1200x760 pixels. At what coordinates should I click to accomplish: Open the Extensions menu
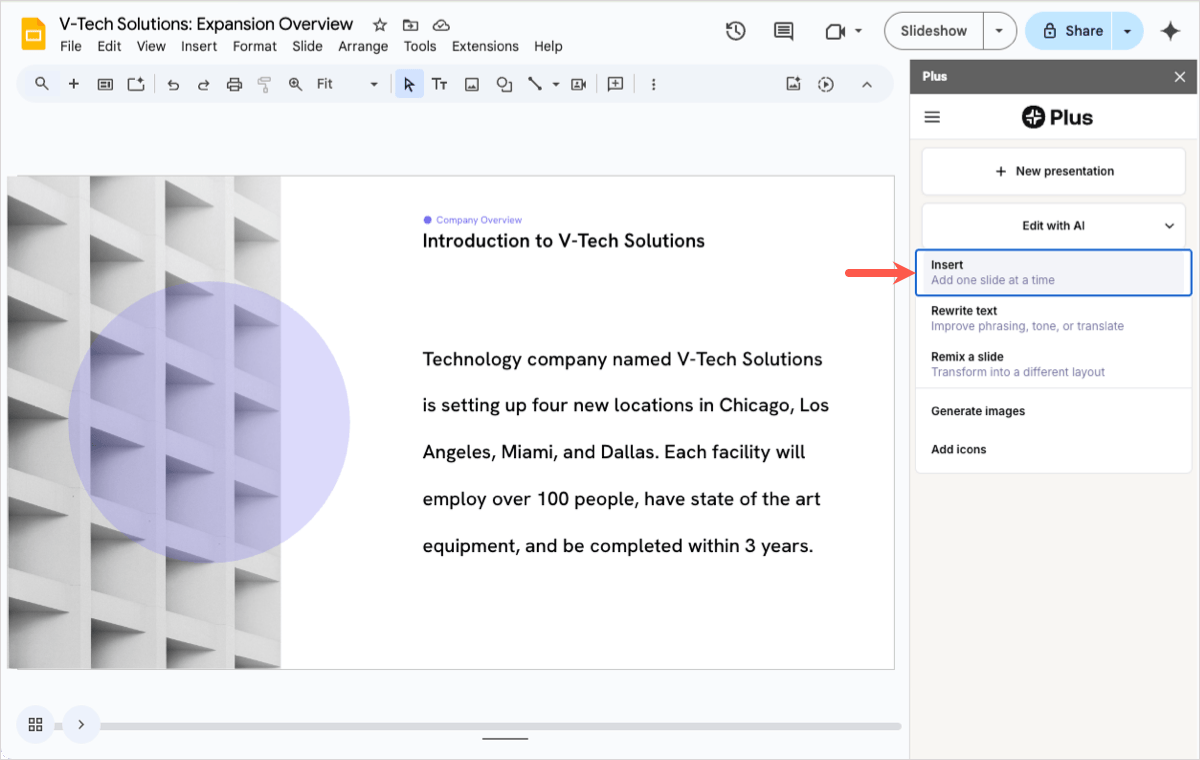[x=485, y=46]
